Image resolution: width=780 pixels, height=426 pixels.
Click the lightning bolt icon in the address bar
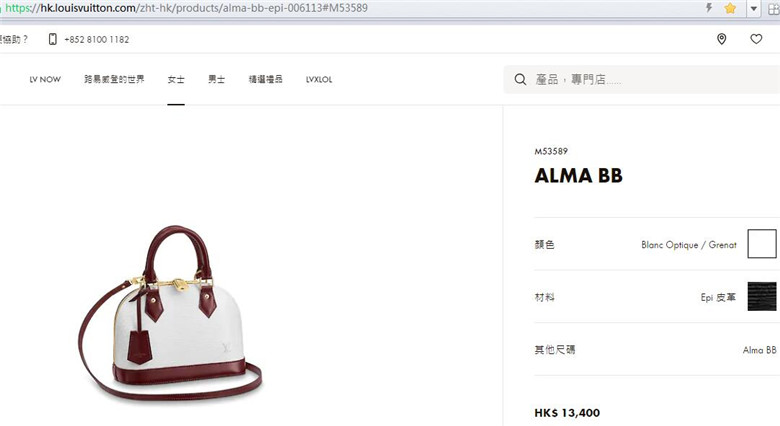(x=709, y=7)
